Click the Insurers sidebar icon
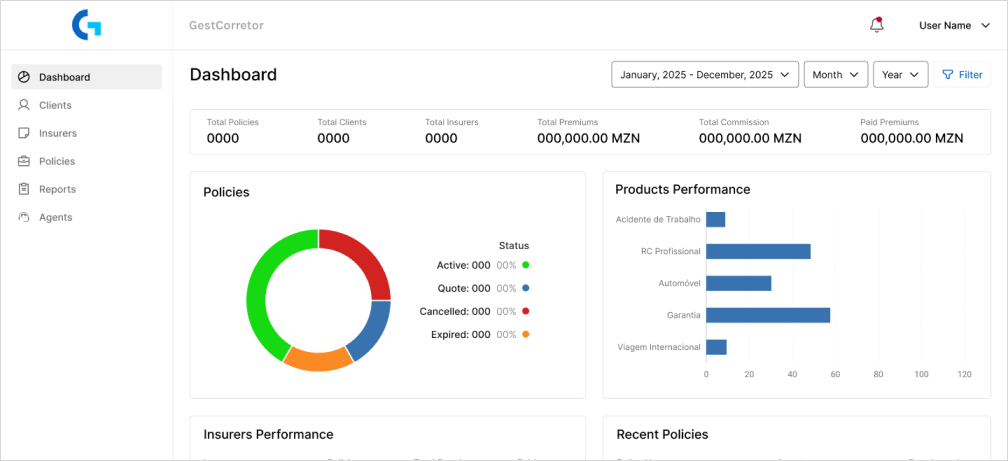The width and height of the screenshot is (1008, 461). (x=24, y=133)
